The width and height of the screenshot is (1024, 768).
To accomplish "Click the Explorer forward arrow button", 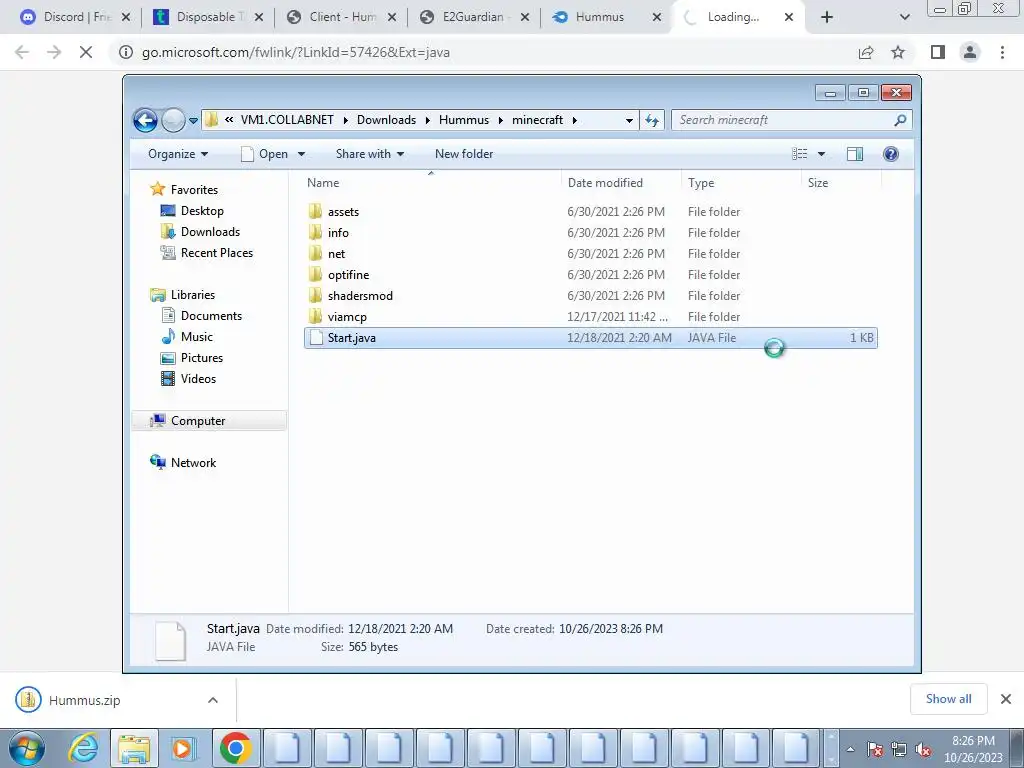I will point(173,120).
